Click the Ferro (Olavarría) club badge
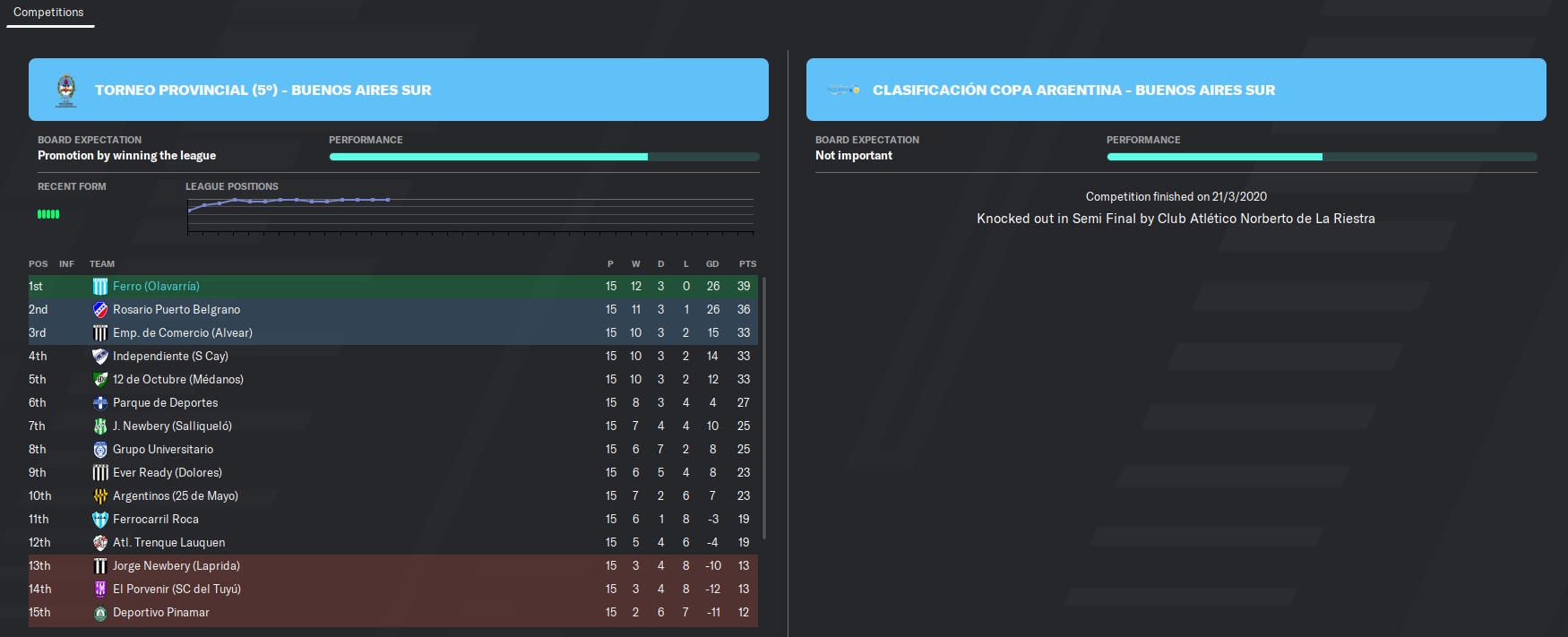Viewport: 1568px width, 637px height. (x=100, y=287)
